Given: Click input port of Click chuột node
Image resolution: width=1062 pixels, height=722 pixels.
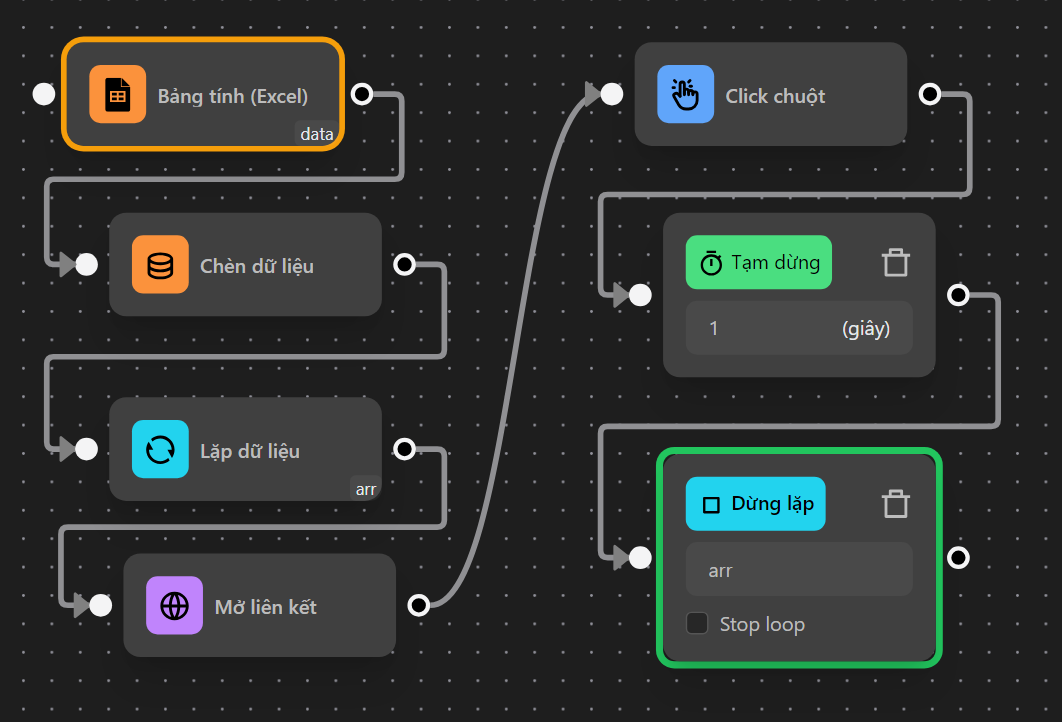Looking at the screenshot, I should click(x=611, y=94).
